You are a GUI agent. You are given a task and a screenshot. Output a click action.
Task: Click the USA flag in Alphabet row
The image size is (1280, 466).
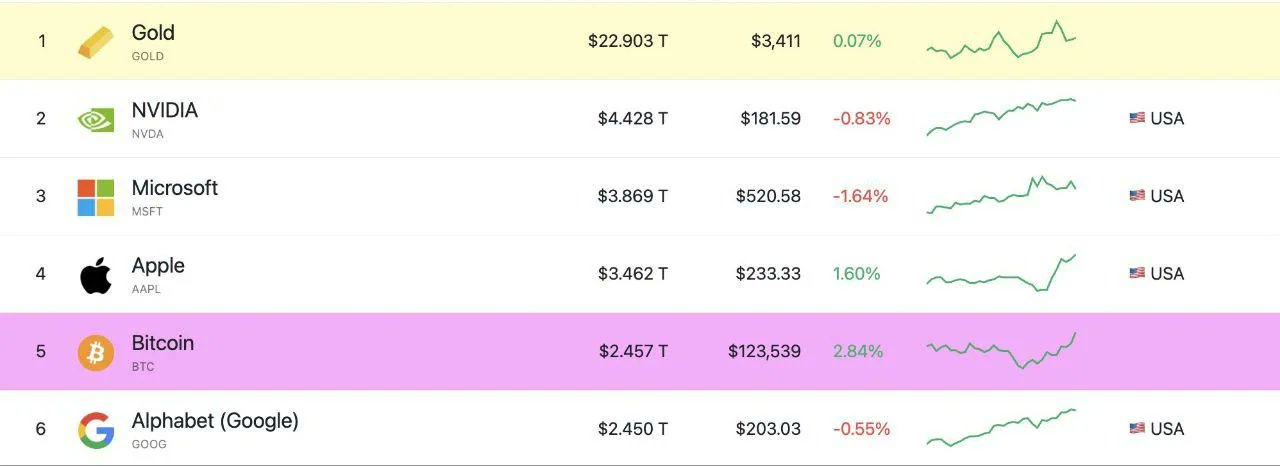coord(1137,428)
